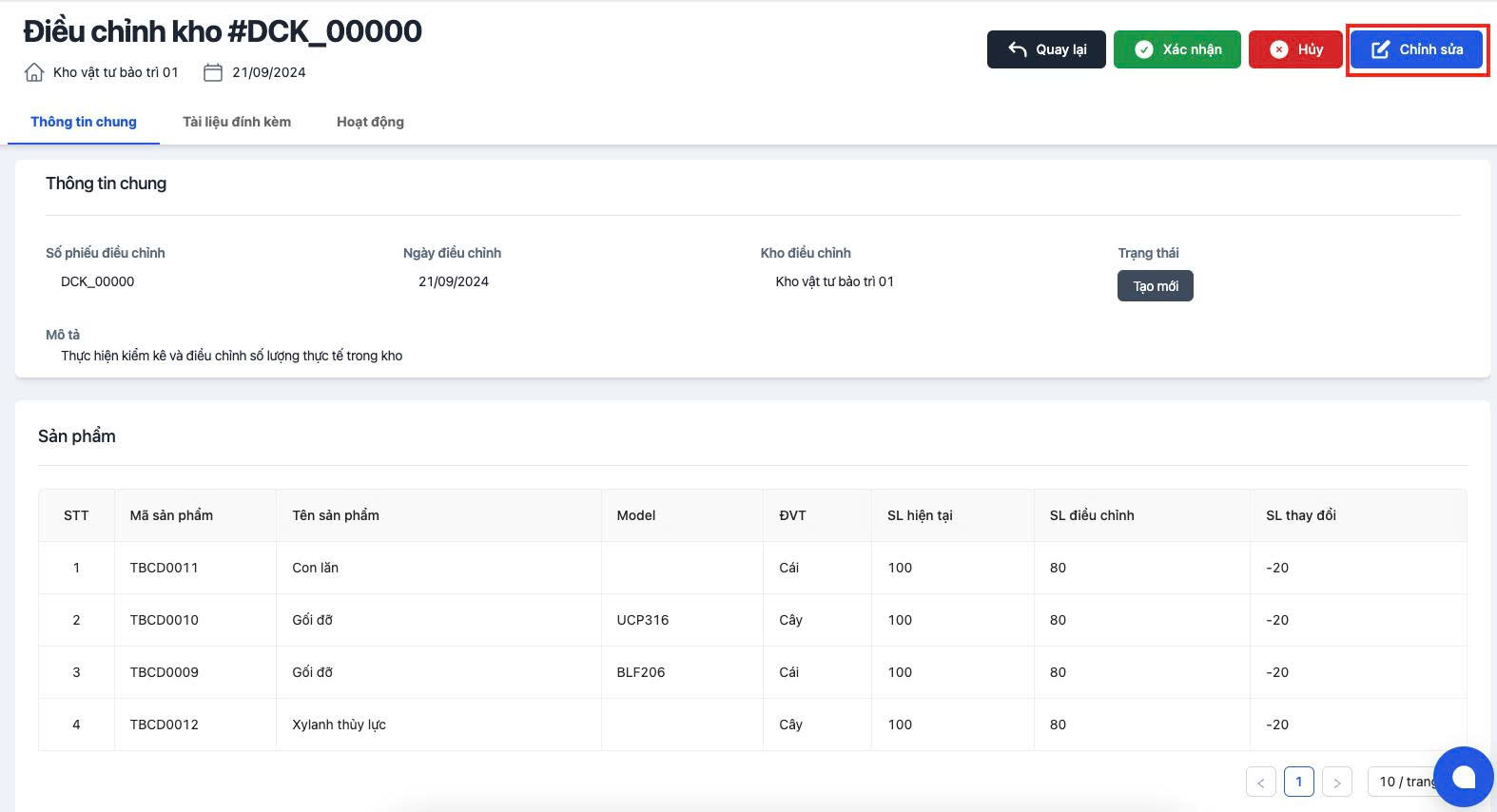
Task: Open the Hoạt động tab
Action: [370, 122]
